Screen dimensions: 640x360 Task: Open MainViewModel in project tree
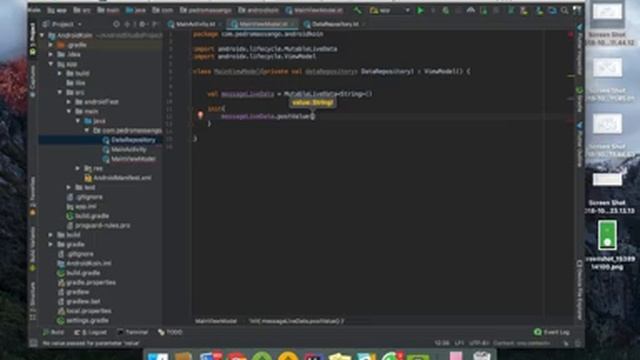coord(129,159)
